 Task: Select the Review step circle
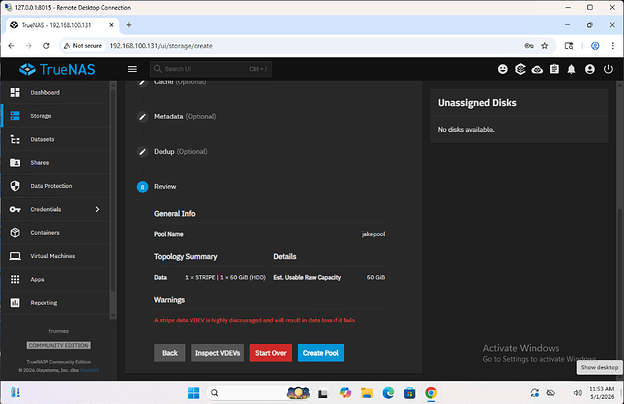coord(142,187)
